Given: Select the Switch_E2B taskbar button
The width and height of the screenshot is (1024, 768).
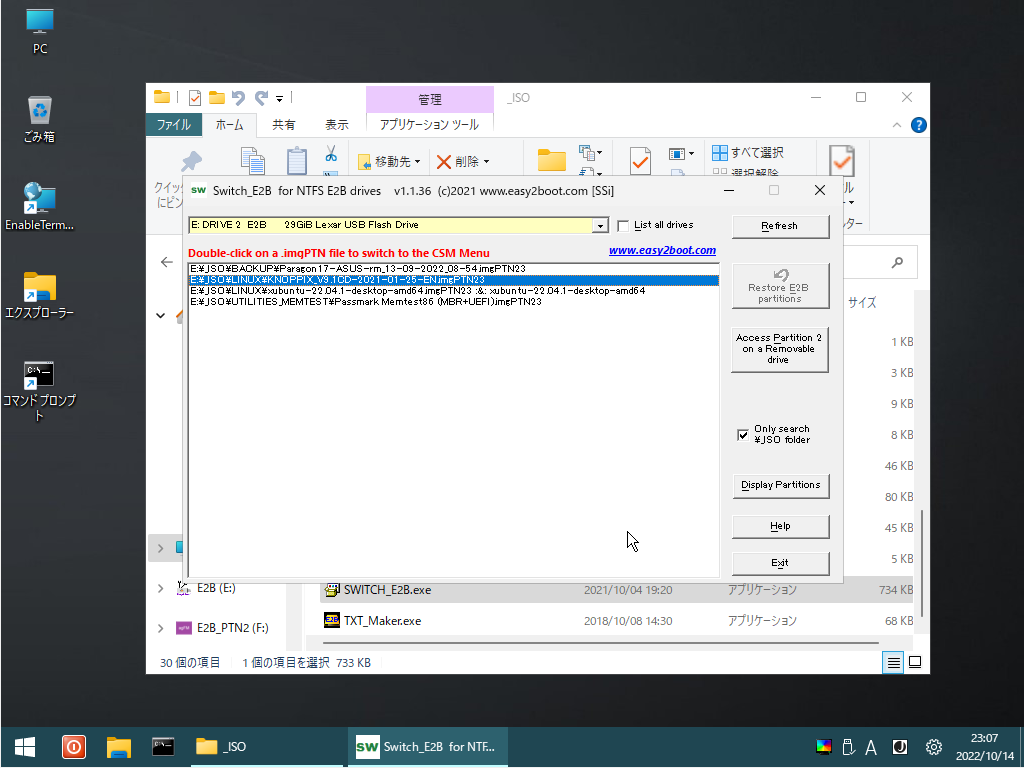Looking at the screenshot, I should (x=427, y=746).
